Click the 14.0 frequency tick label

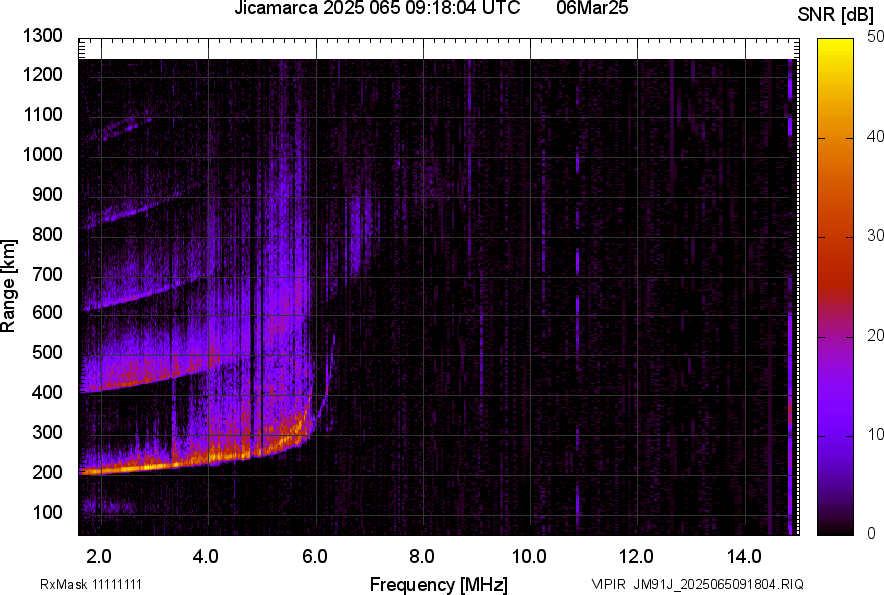(x=744, y=555)
